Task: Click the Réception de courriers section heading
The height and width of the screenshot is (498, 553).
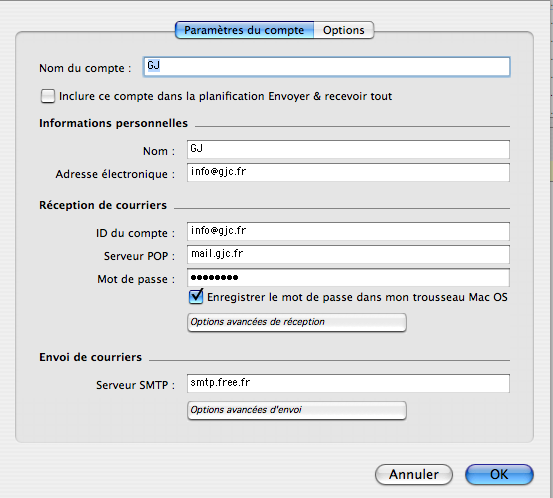Action: (x=103, y=205)
